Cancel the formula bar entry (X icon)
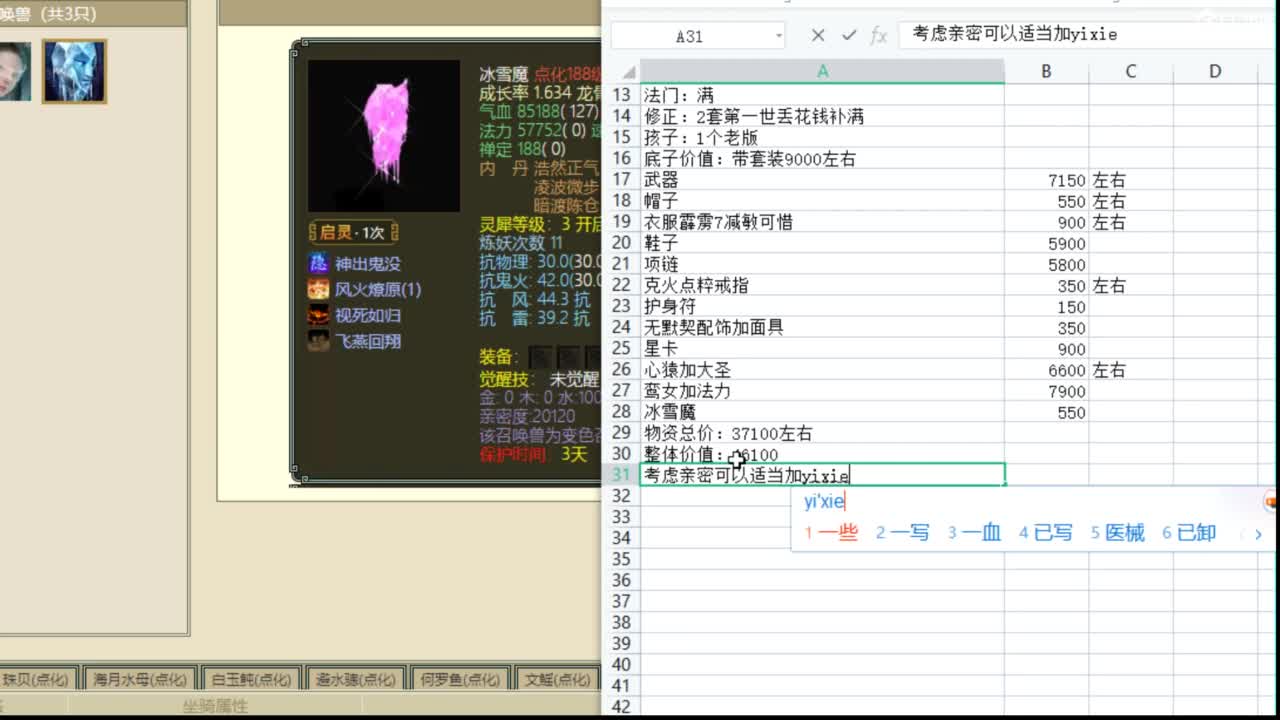The image size is (1280, 720). [818, 35]
